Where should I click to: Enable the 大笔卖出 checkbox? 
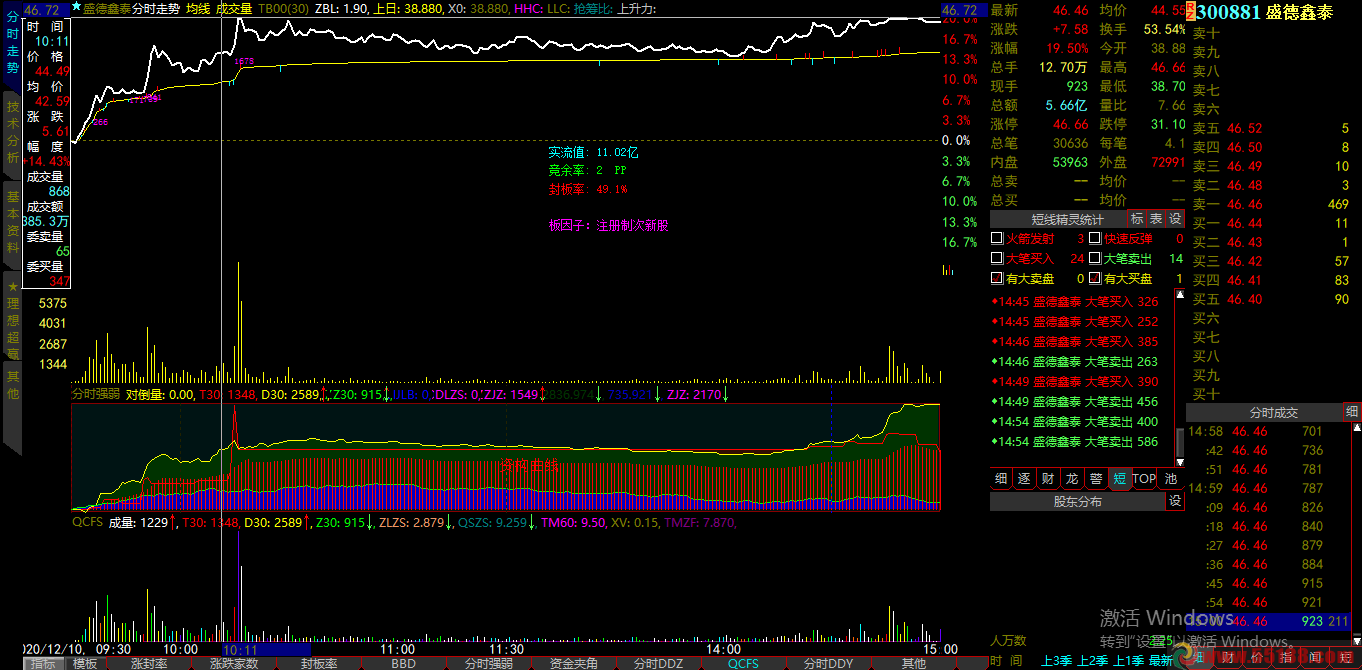pyautogui.click(x=1094, y=259)
